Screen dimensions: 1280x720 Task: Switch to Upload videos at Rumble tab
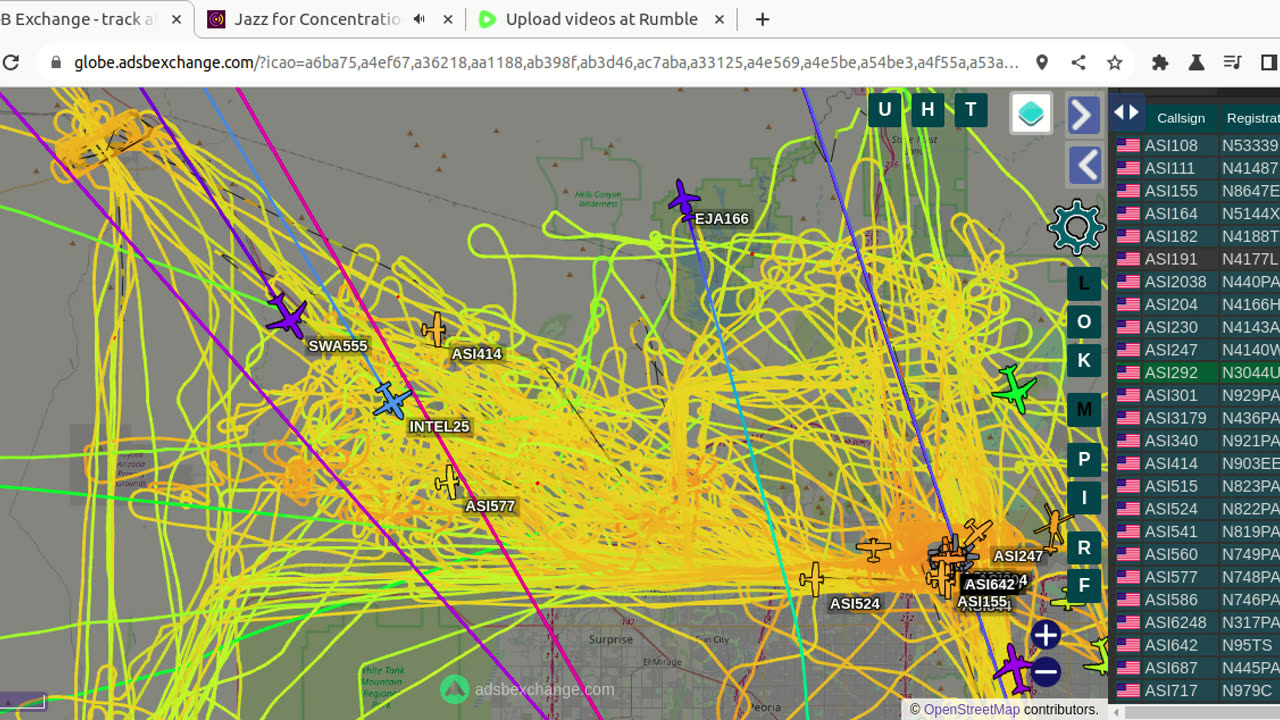601,19
